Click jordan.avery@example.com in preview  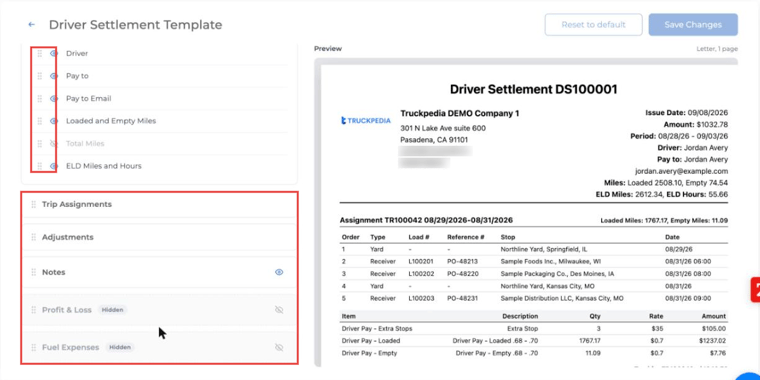click(681, 172)
